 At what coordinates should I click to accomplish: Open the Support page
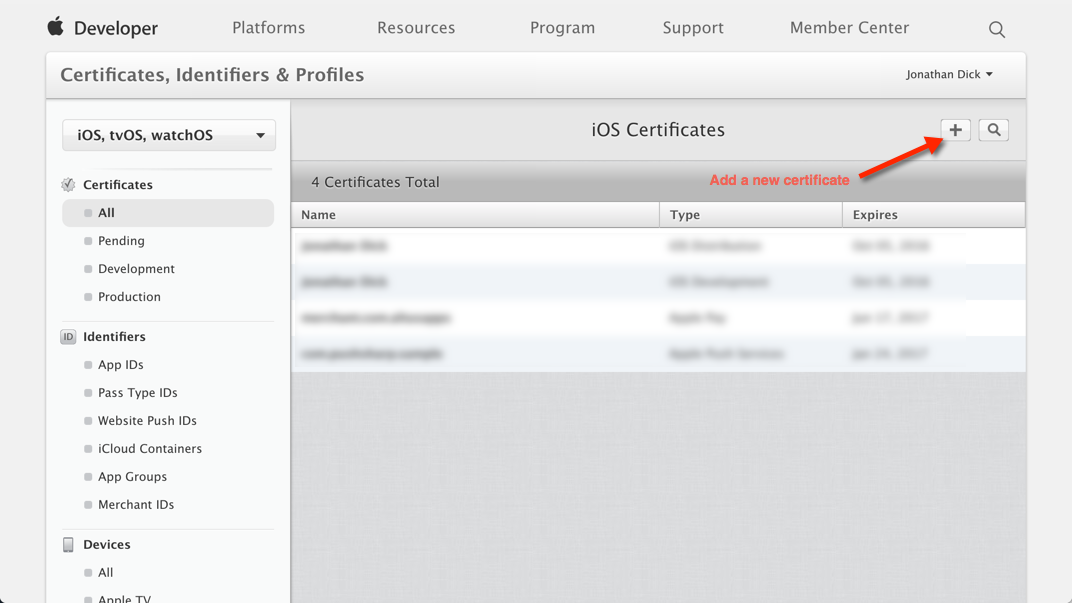pyautogui.click(x=693, y=27)
